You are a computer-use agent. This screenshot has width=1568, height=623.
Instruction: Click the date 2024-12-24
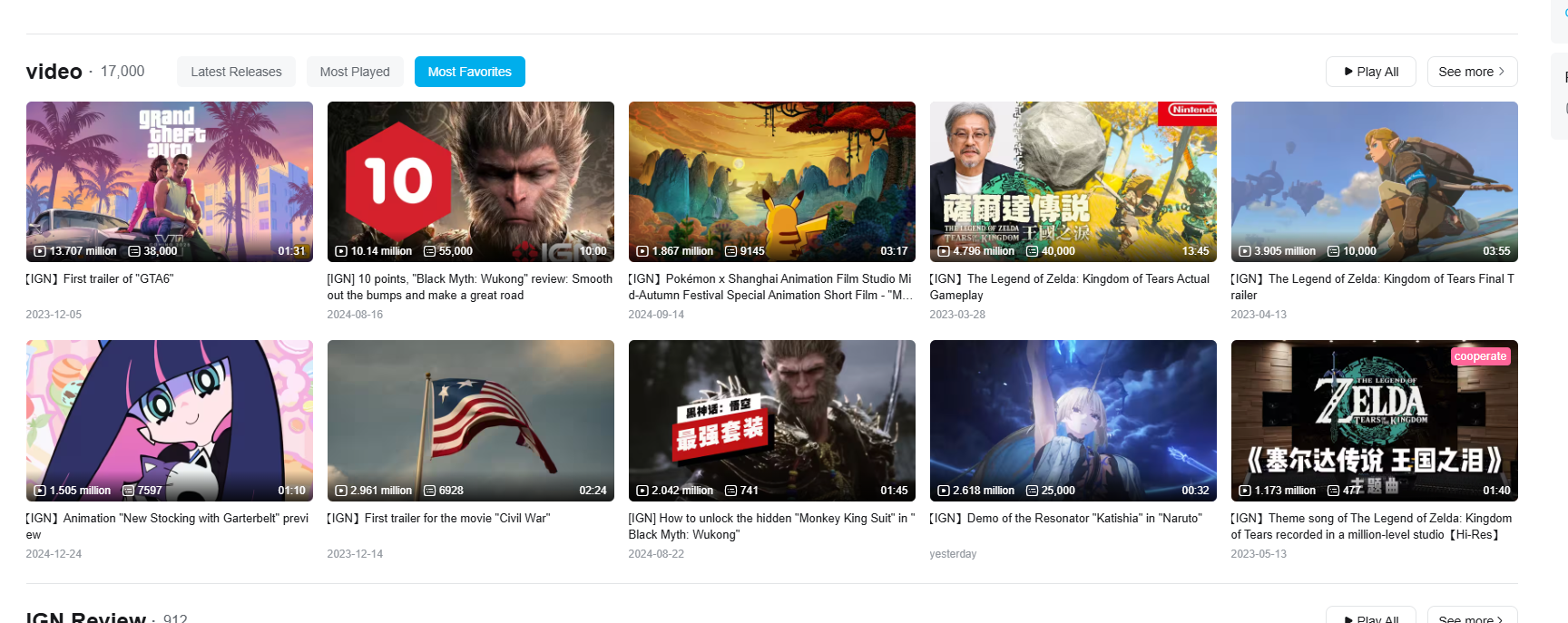[x=54, y=554]
